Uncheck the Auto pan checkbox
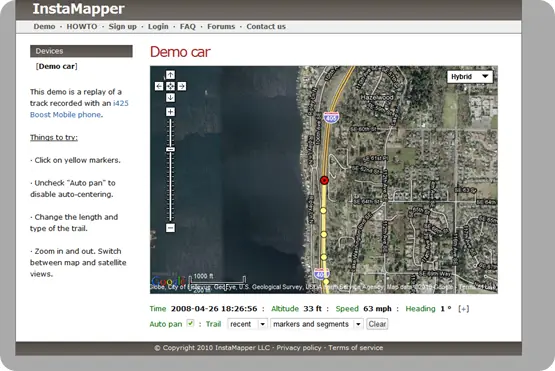The image size is (555, 371). tap(190, 323)
